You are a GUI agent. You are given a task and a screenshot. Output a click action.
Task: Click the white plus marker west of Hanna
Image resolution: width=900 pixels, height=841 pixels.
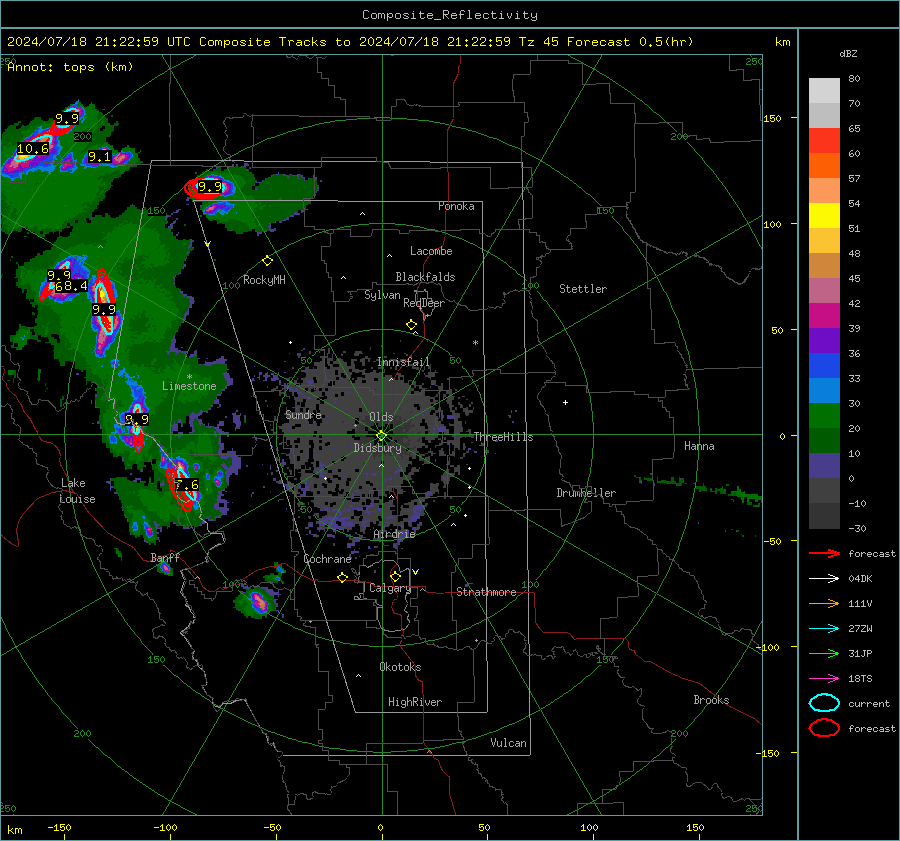[565, 402]
